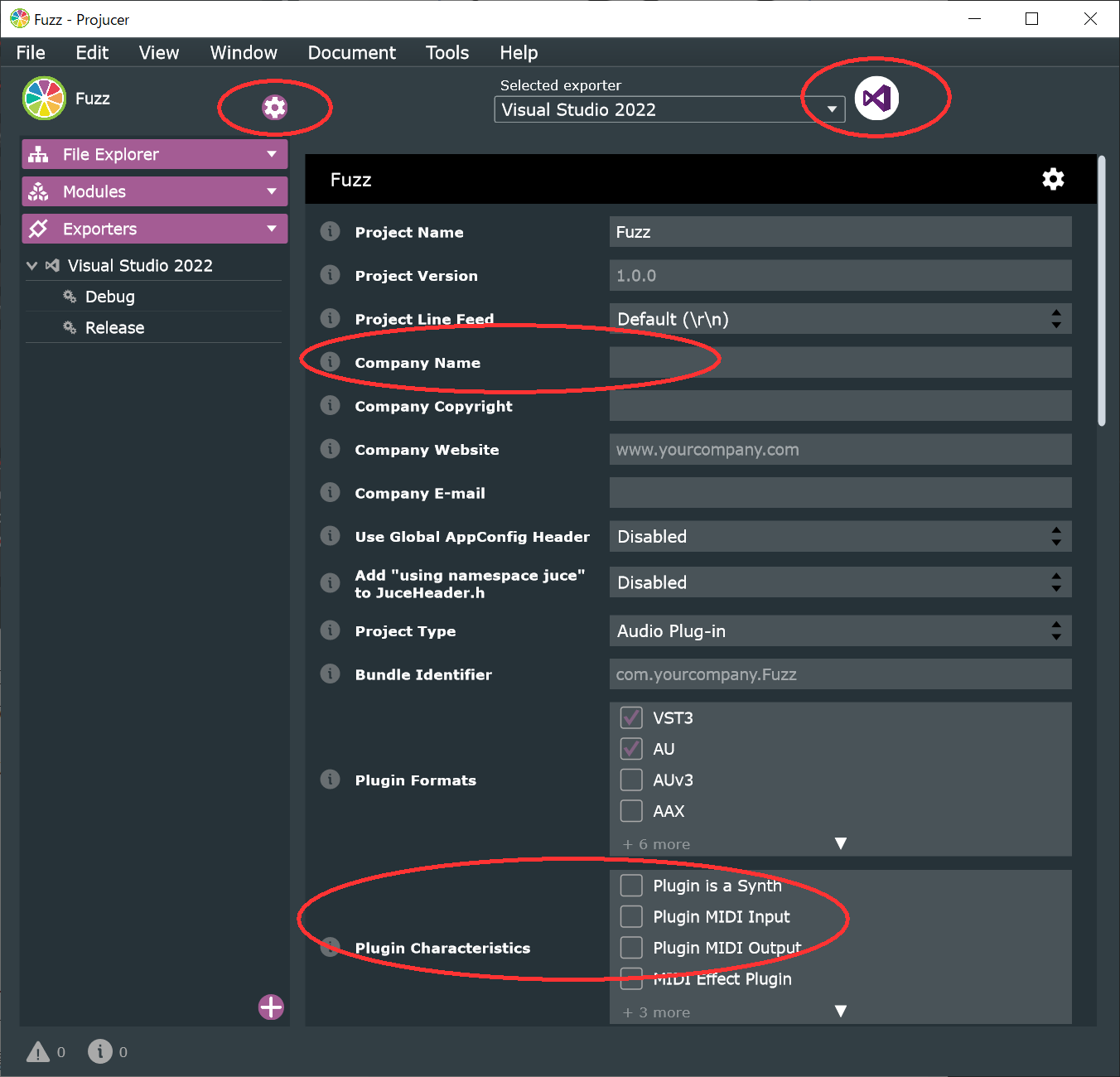This screenshot has height=1077, width=1120.
Task: Click the Projucer logo beside Fuzz
Action: [44, 98]
